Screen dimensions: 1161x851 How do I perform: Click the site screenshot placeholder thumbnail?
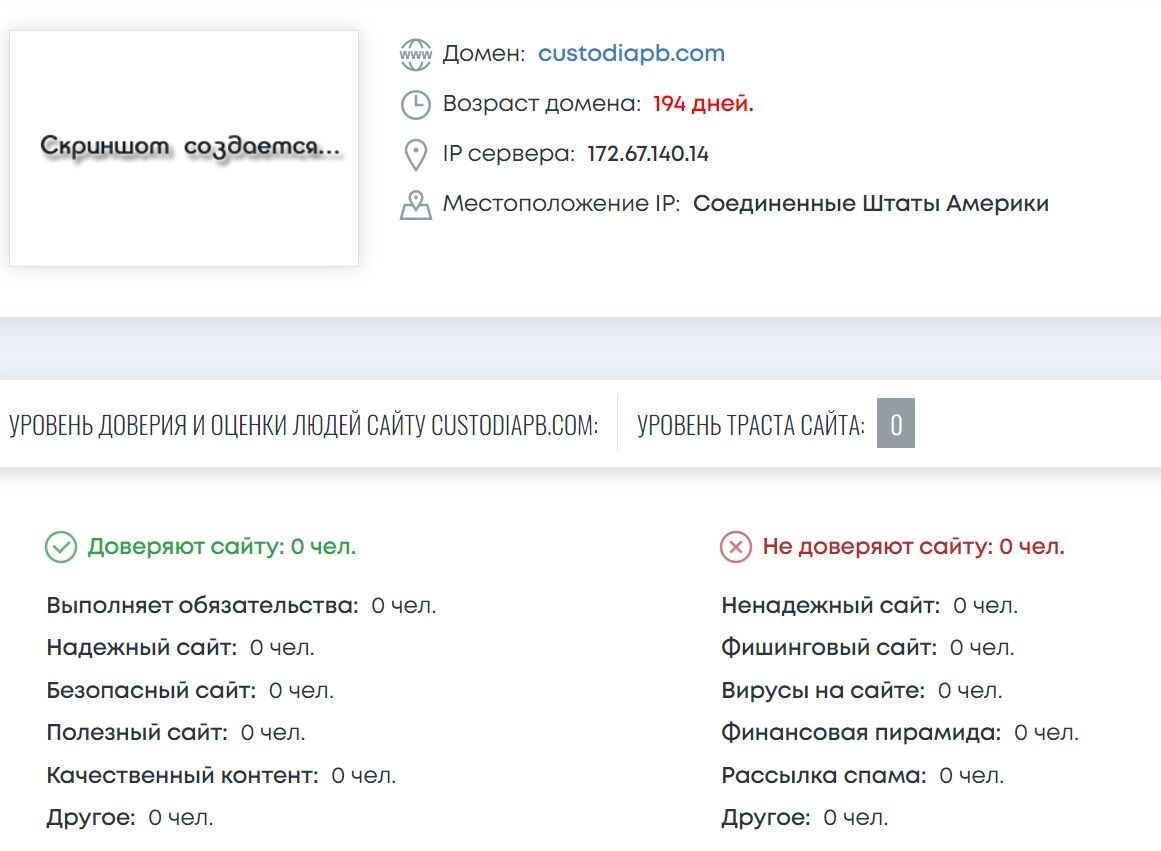[x=184, y=148]
